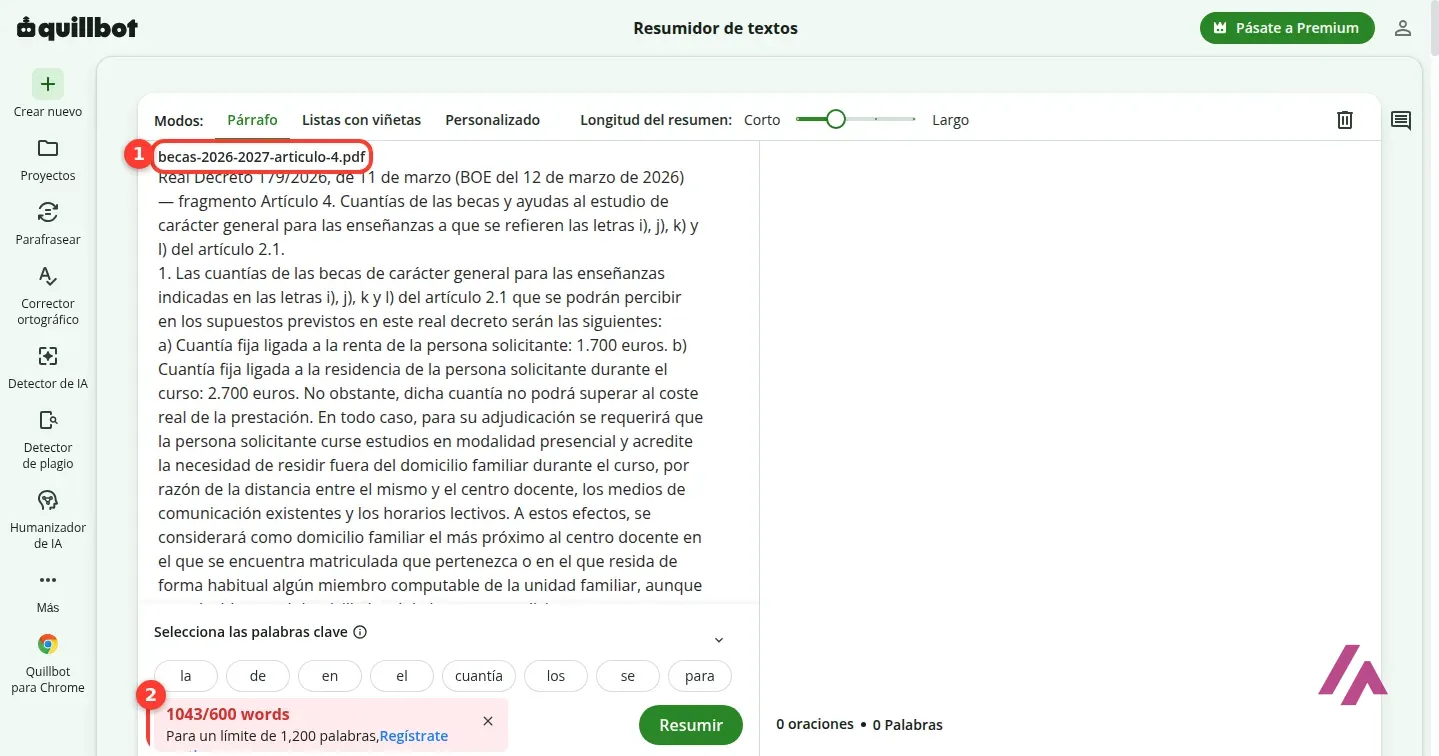Collapse the palabras clave section
1439x756 pixels.
click(x=718, y=640)
